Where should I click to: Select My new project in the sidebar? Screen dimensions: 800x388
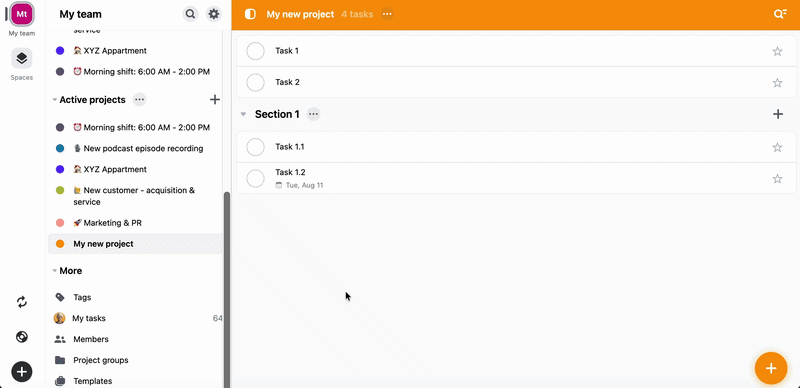coord(135,244)
